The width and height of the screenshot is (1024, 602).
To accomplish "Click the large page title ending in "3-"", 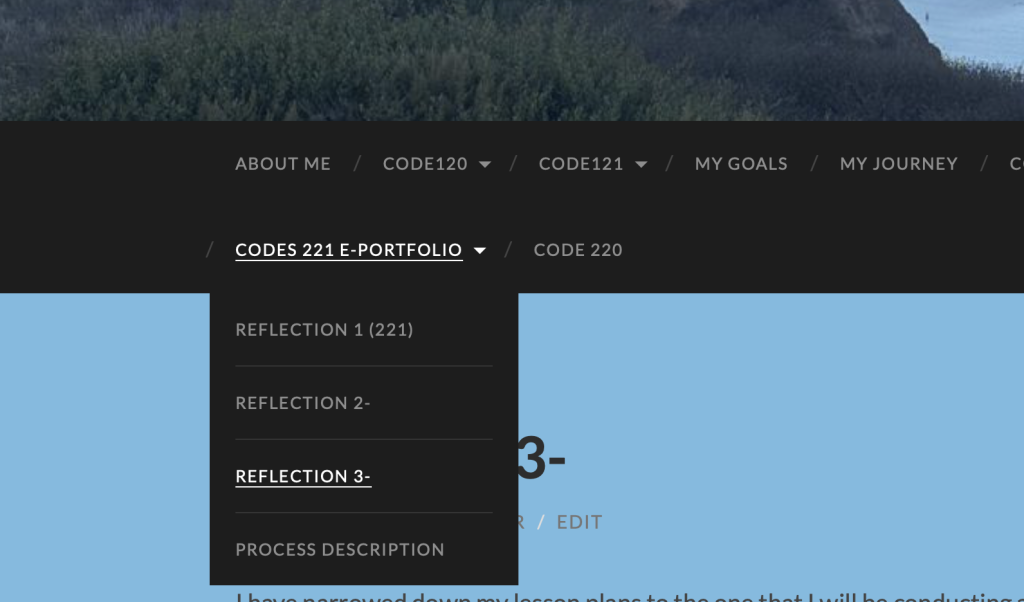I will (541, 460).
